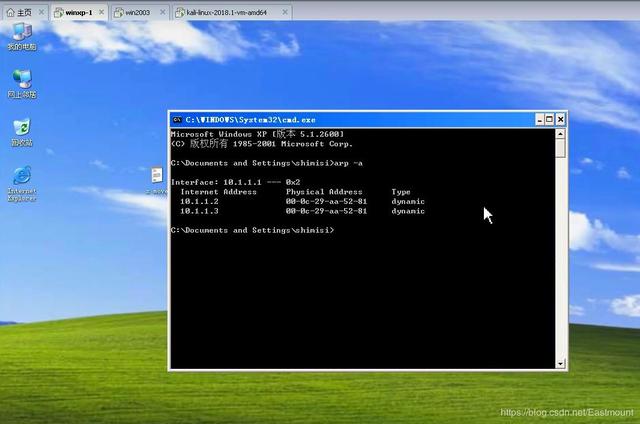Click the 'Interface: 10.1.1.1' line
Screen dimensions: 640x424
click(x=236, y=182)
